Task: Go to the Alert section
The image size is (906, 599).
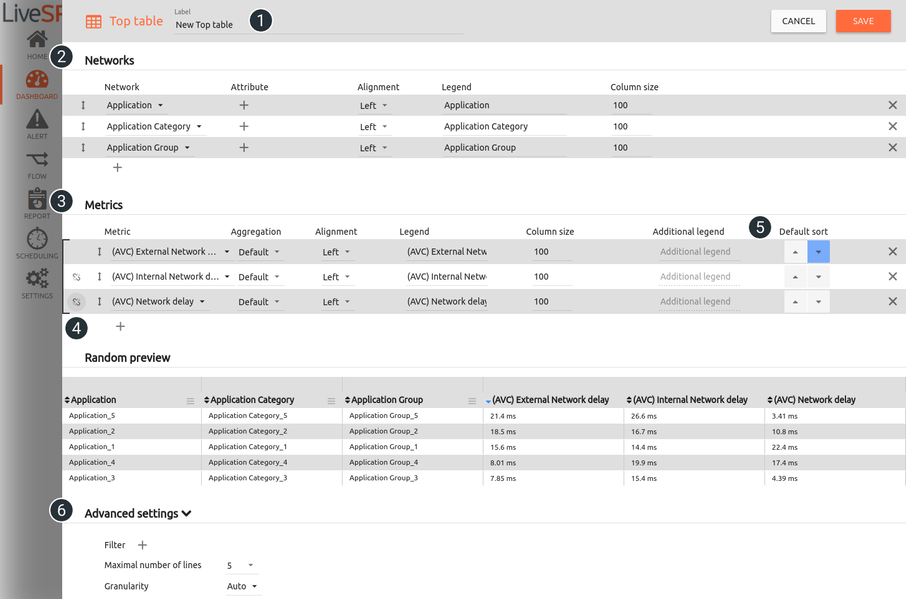Action: [x=37, y=125]
